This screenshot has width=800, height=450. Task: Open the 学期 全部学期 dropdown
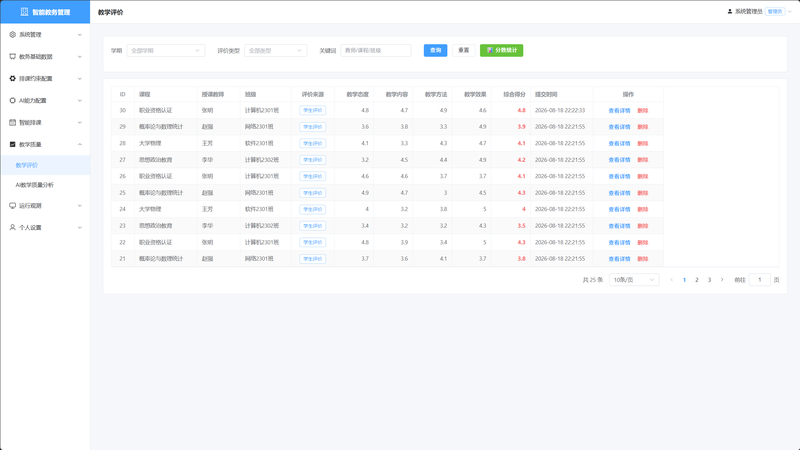[x=165, y=51]
